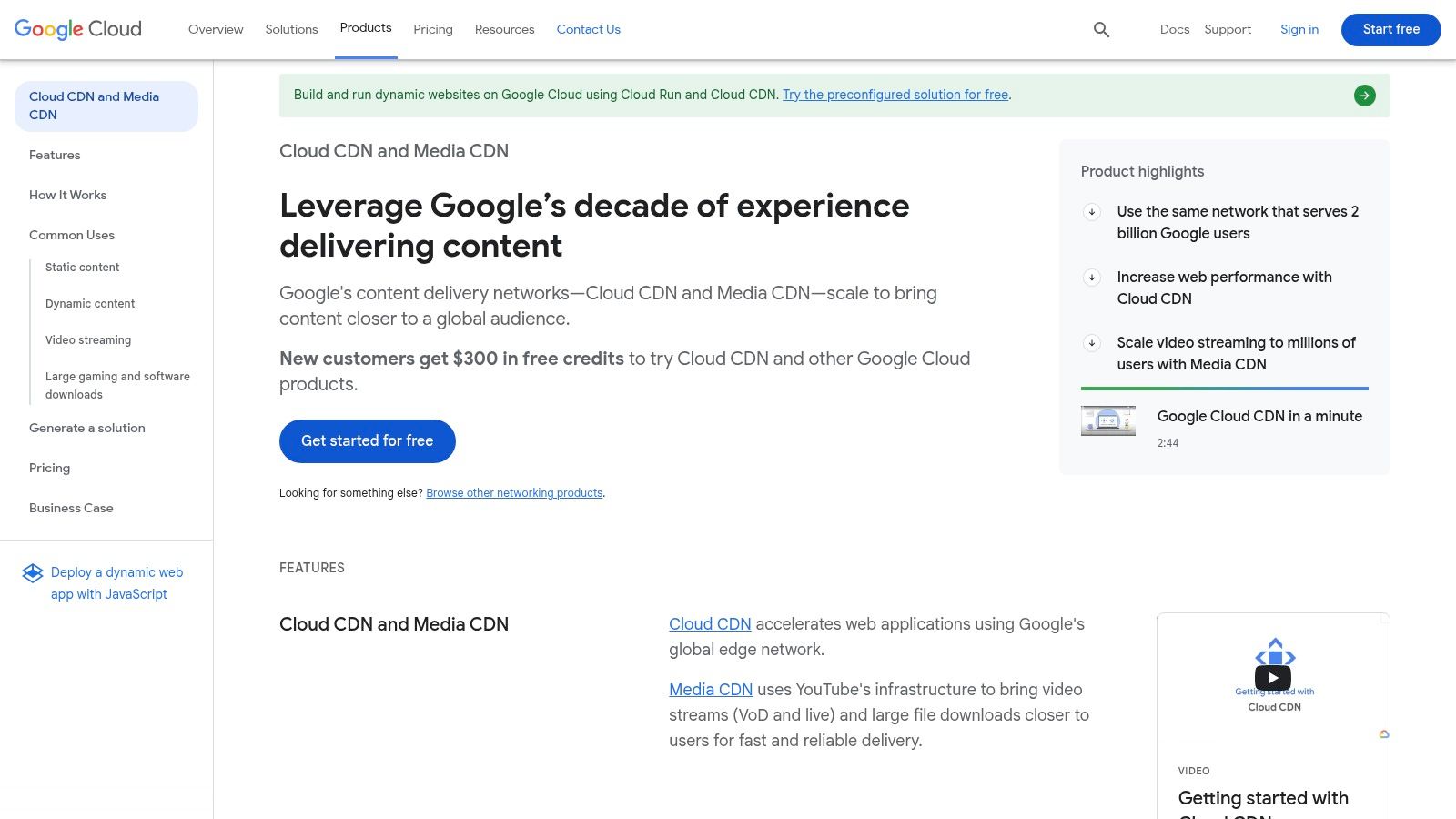Go to How It Works in sidebar
This screenshot has width=1456, height=819.
click(x=67, y=195)
